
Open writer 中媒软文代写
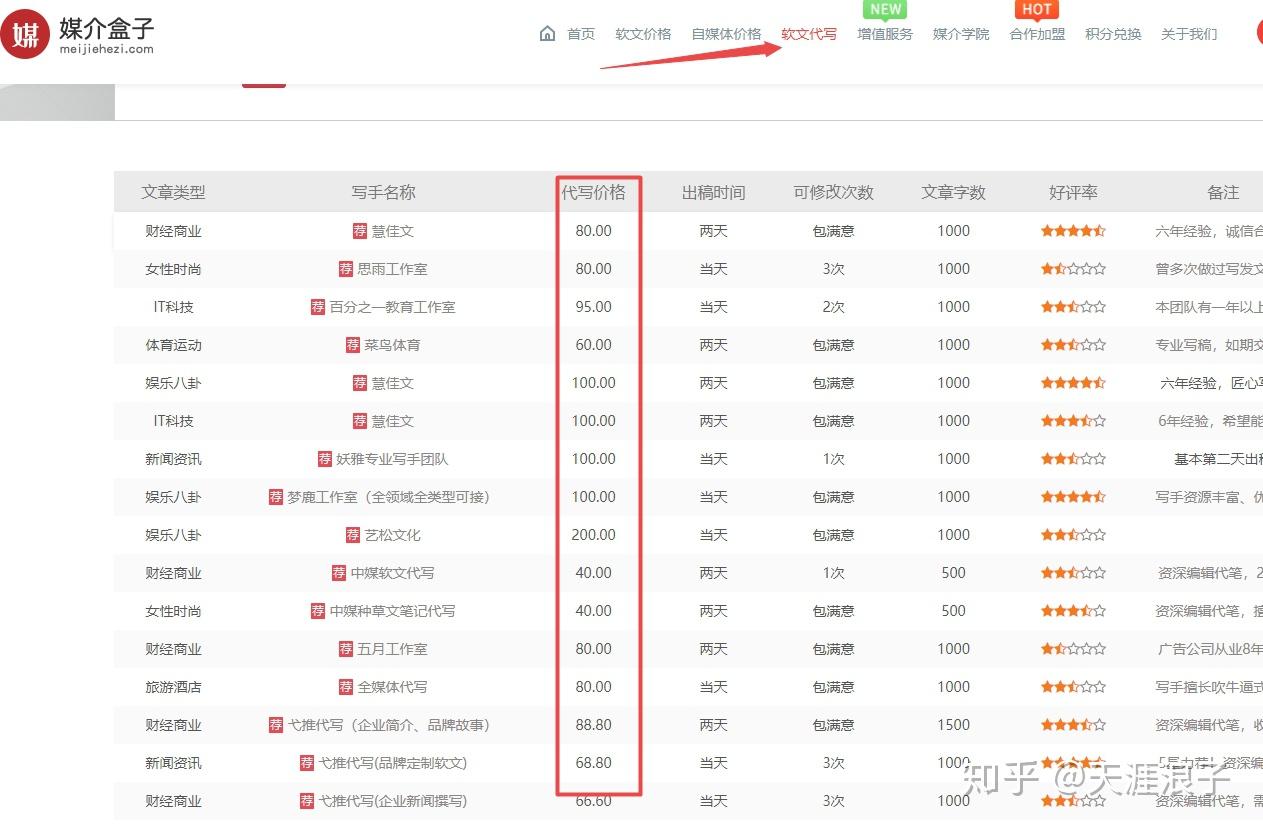click(x=392, y=573)
